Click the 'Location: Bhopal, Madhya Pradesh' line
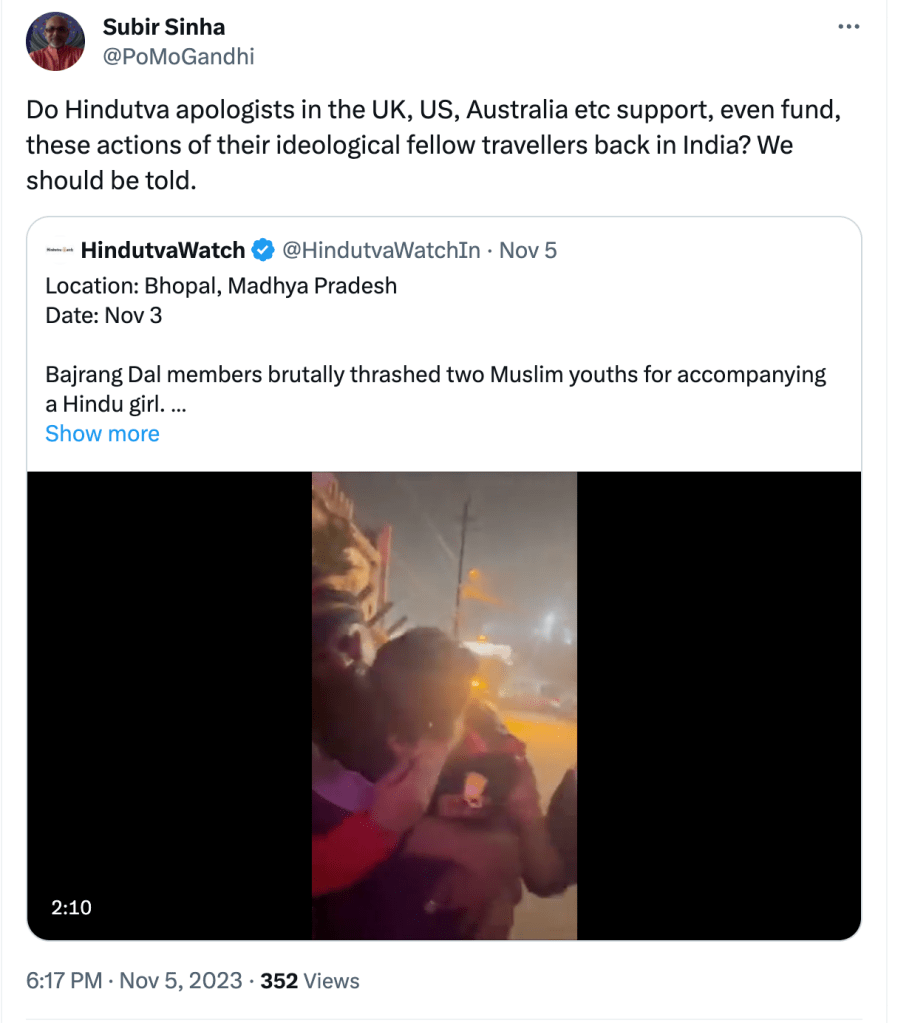912x1023 pixels. click(x=221, y=286)
